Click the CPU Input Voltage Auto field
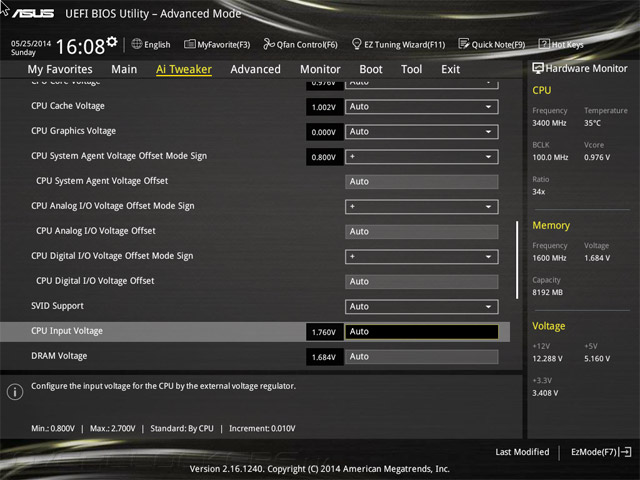The width and height of the screenshot is (640, 480). coord(422,332)
